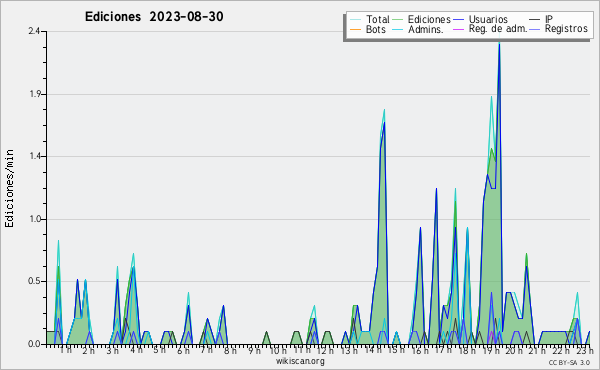Click the '21 h' x-axis label
Image resolution: width=600 pixels, height=370 pixels.
click(537, 350)
